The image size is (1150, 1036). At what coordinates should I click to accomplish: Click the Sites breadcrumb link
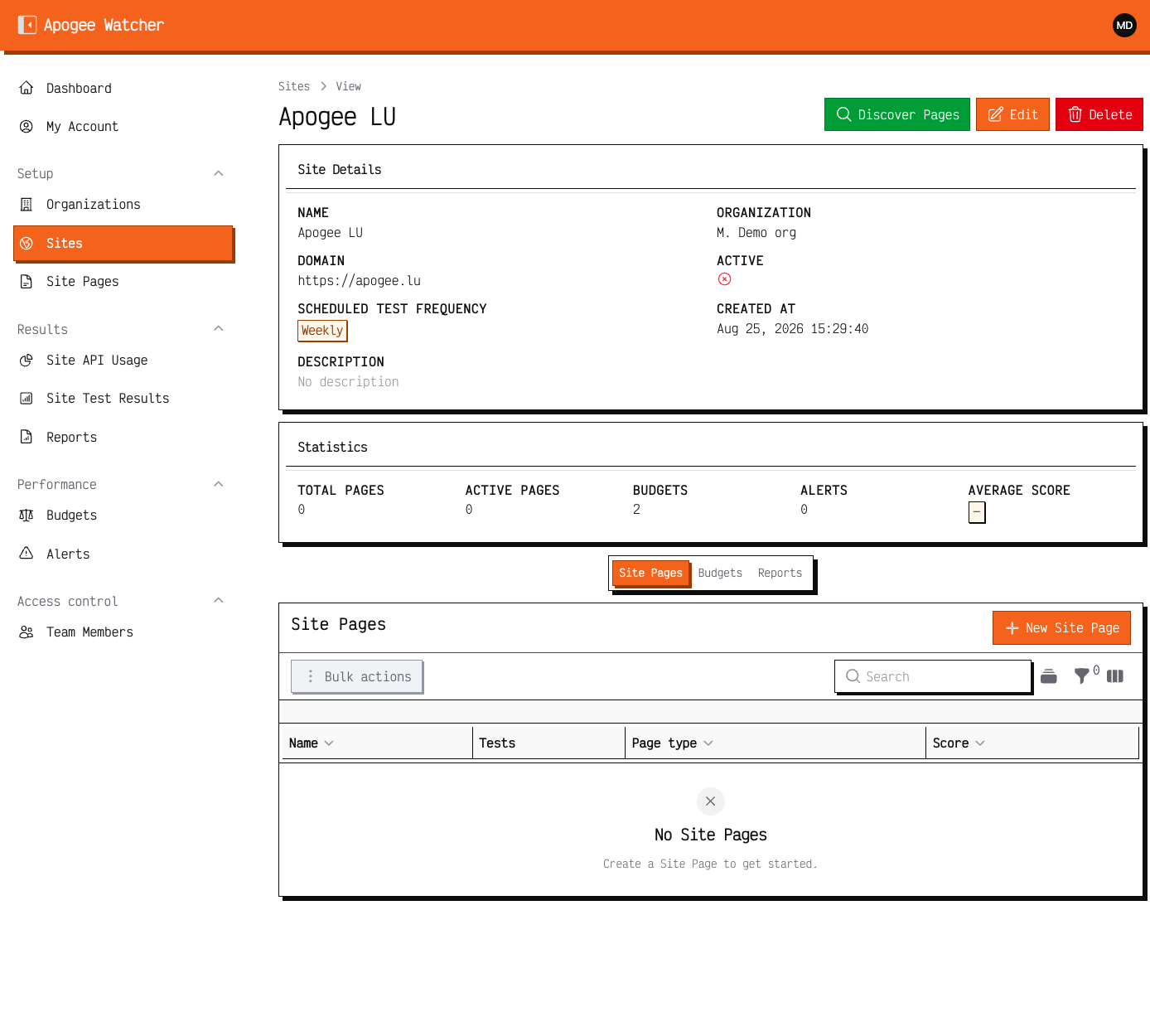[294, 86]
